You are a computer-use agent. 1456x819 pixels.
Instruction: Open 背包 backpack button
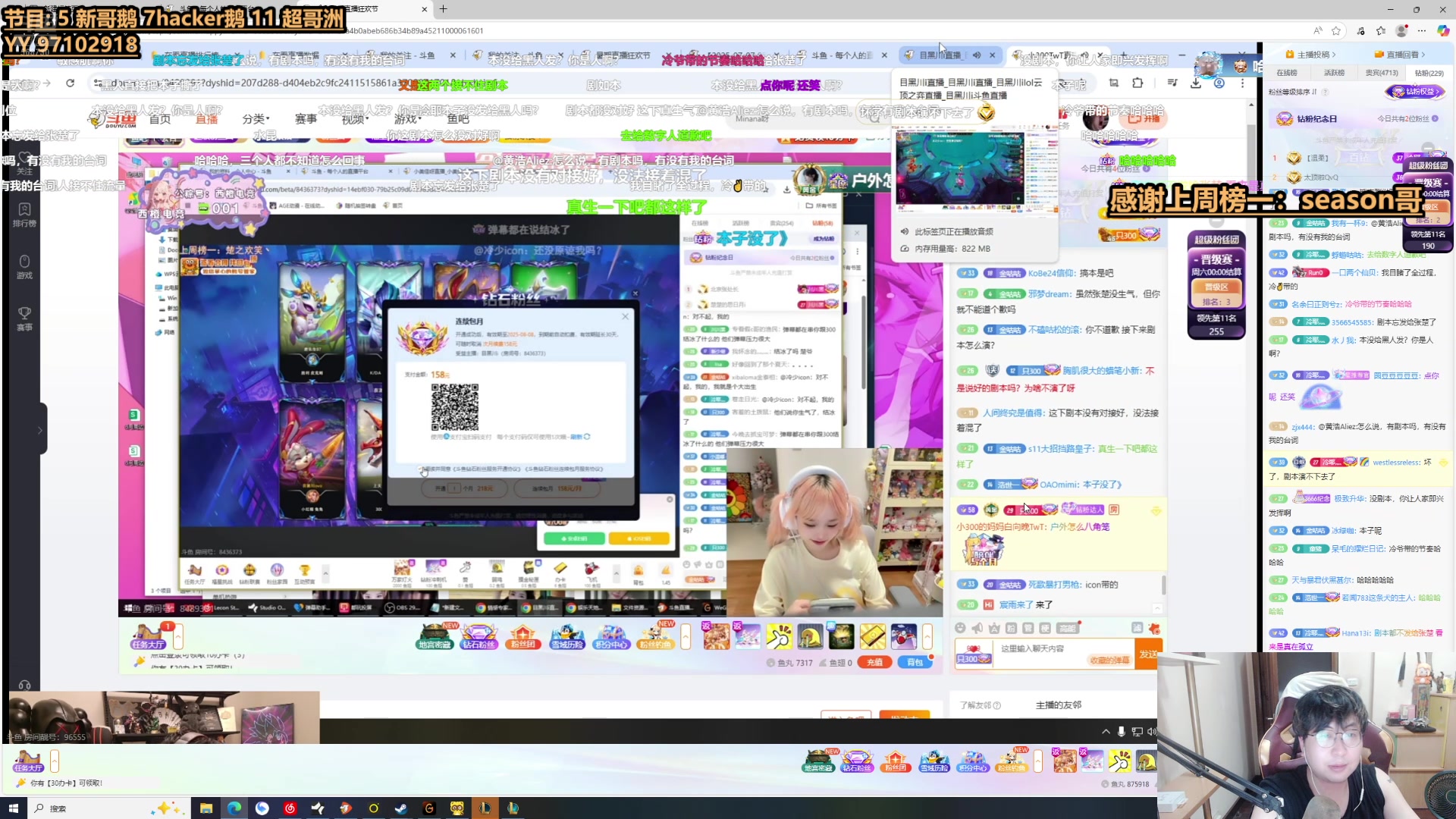click(x=915, y=662)
